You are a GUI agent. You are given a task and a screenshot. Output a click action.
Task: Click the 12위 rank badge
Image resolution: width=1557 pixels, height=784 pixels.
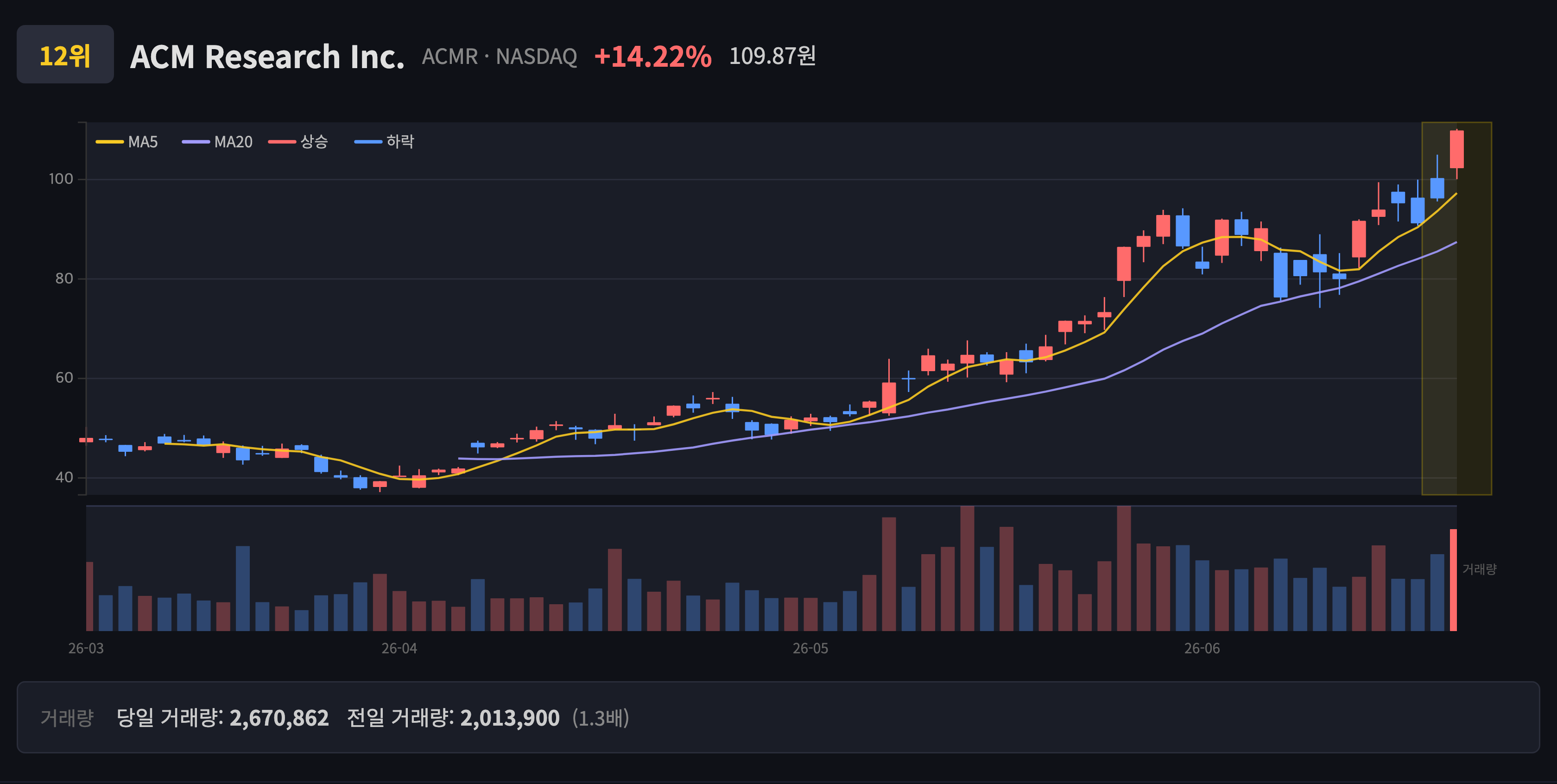[65, 54]
